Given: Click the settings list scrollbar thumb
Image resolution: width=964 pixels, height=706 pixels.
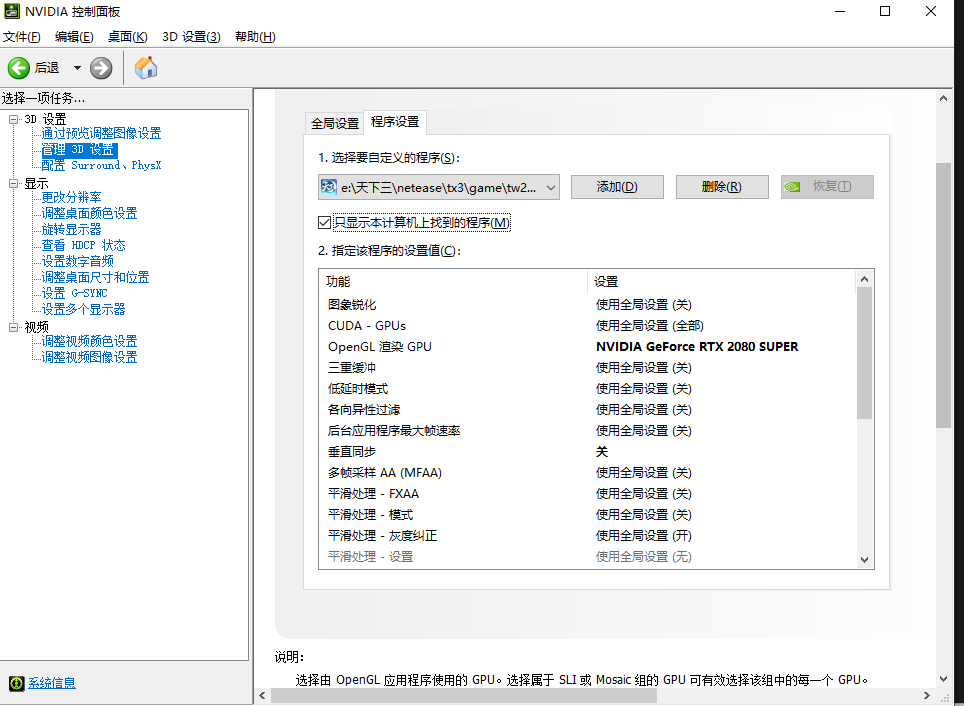Looking at the screenshot, I should pyautogui.click(x=864, y=354).
